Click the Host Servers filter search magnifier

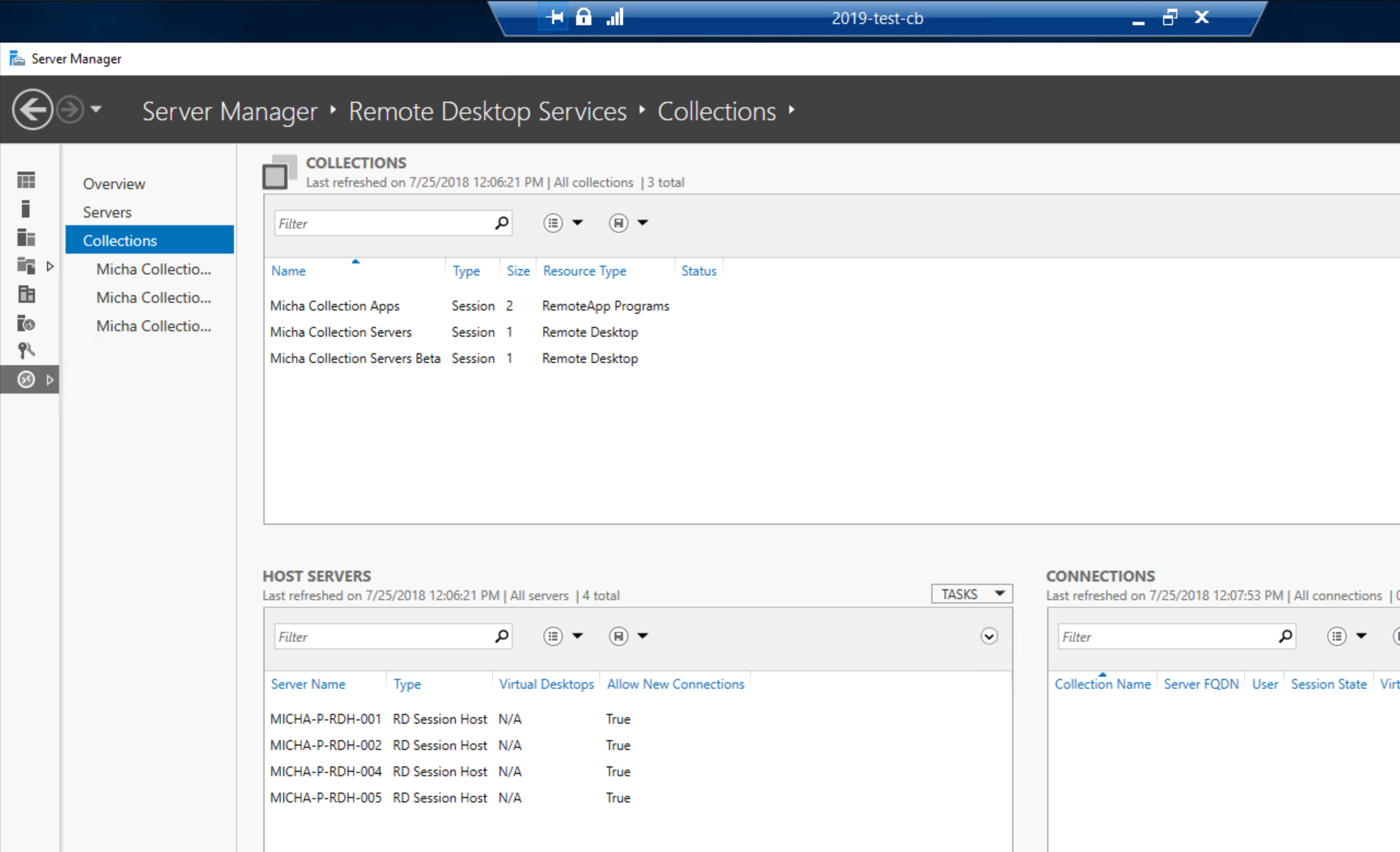501,636
